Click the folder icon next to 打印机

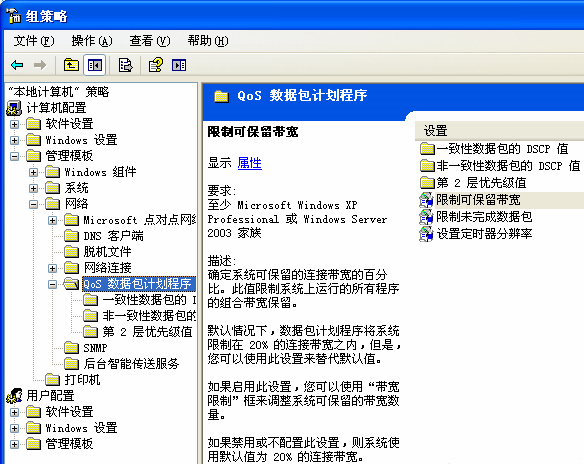(52, 379)
